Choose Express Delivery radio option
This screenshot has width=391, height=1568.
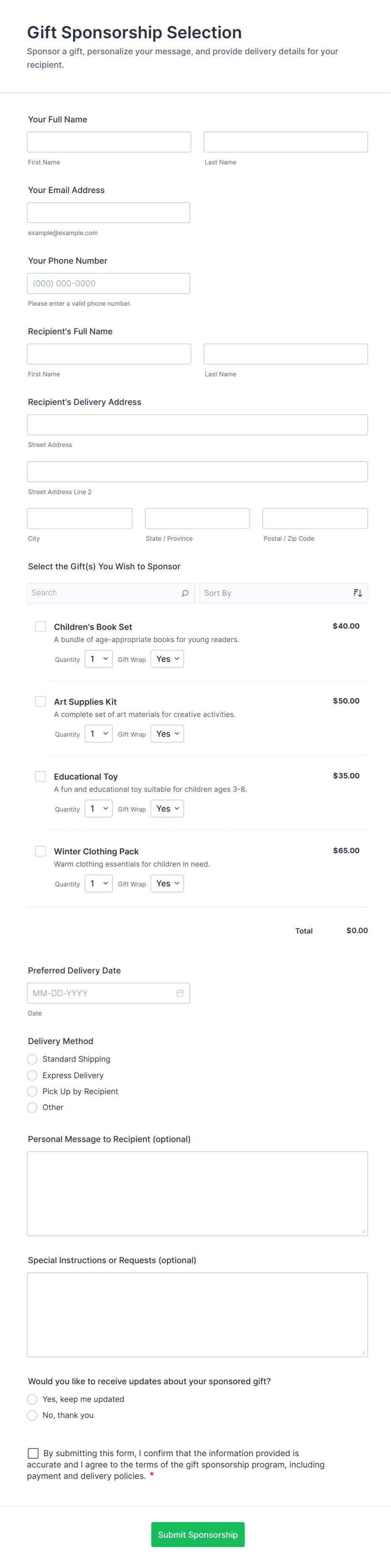(x=32, y=1075)
